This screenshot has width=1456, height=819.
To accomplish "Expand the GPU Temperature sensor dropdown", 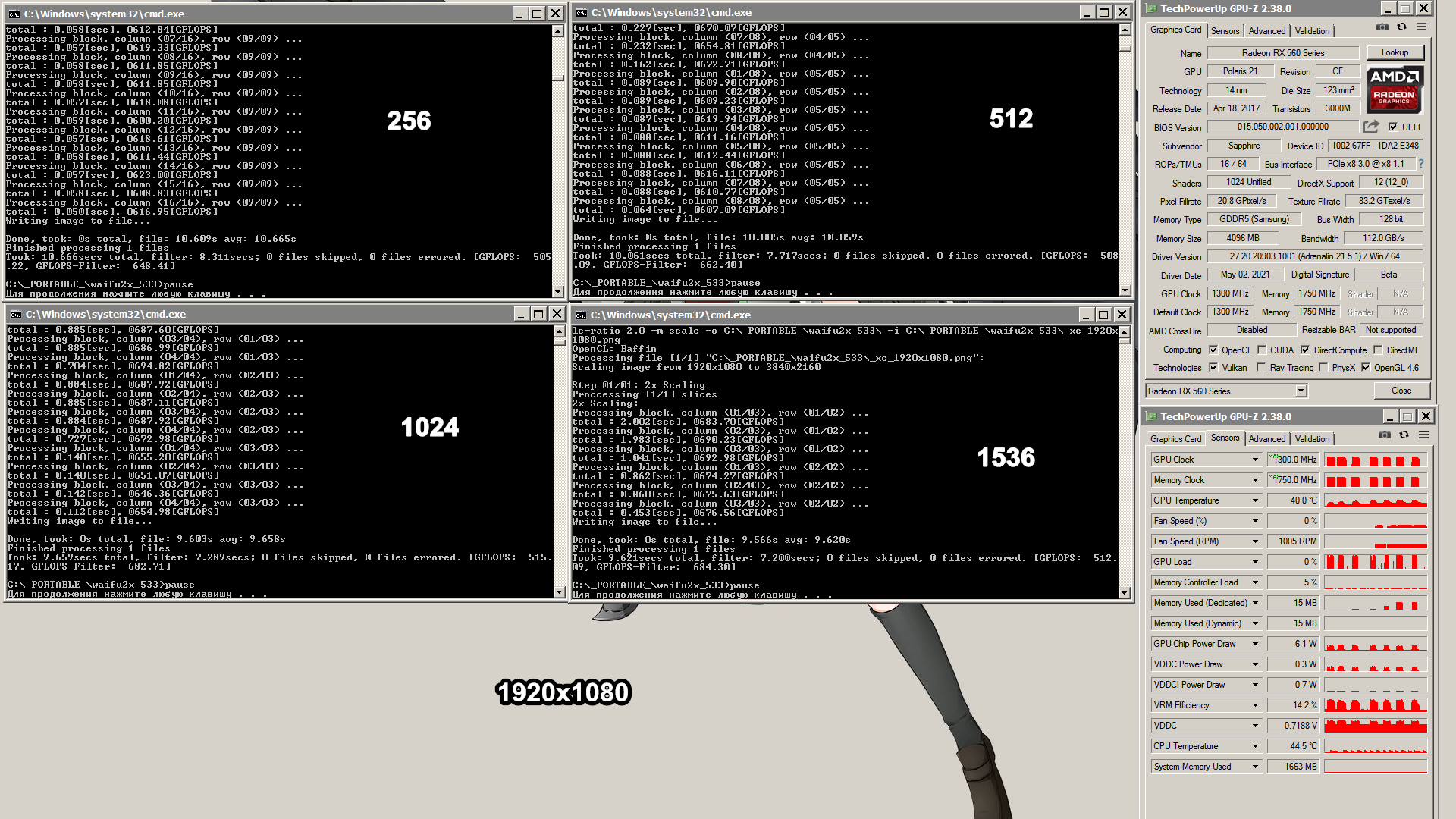I will coord(1255,500).
